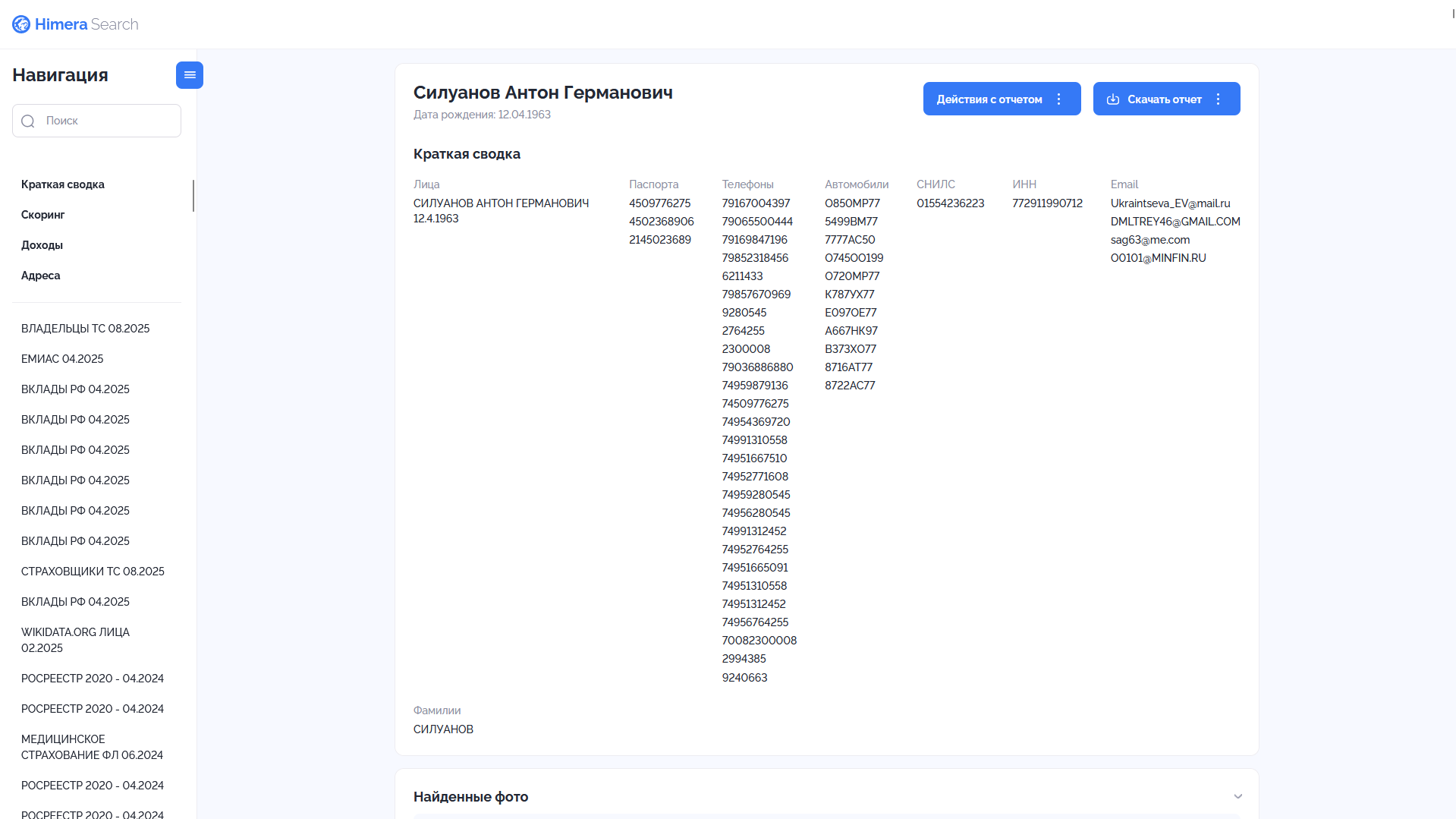Select Доходы in the navigation
This screenshot has width=1456, height=819.
click(x=42, y=245)
